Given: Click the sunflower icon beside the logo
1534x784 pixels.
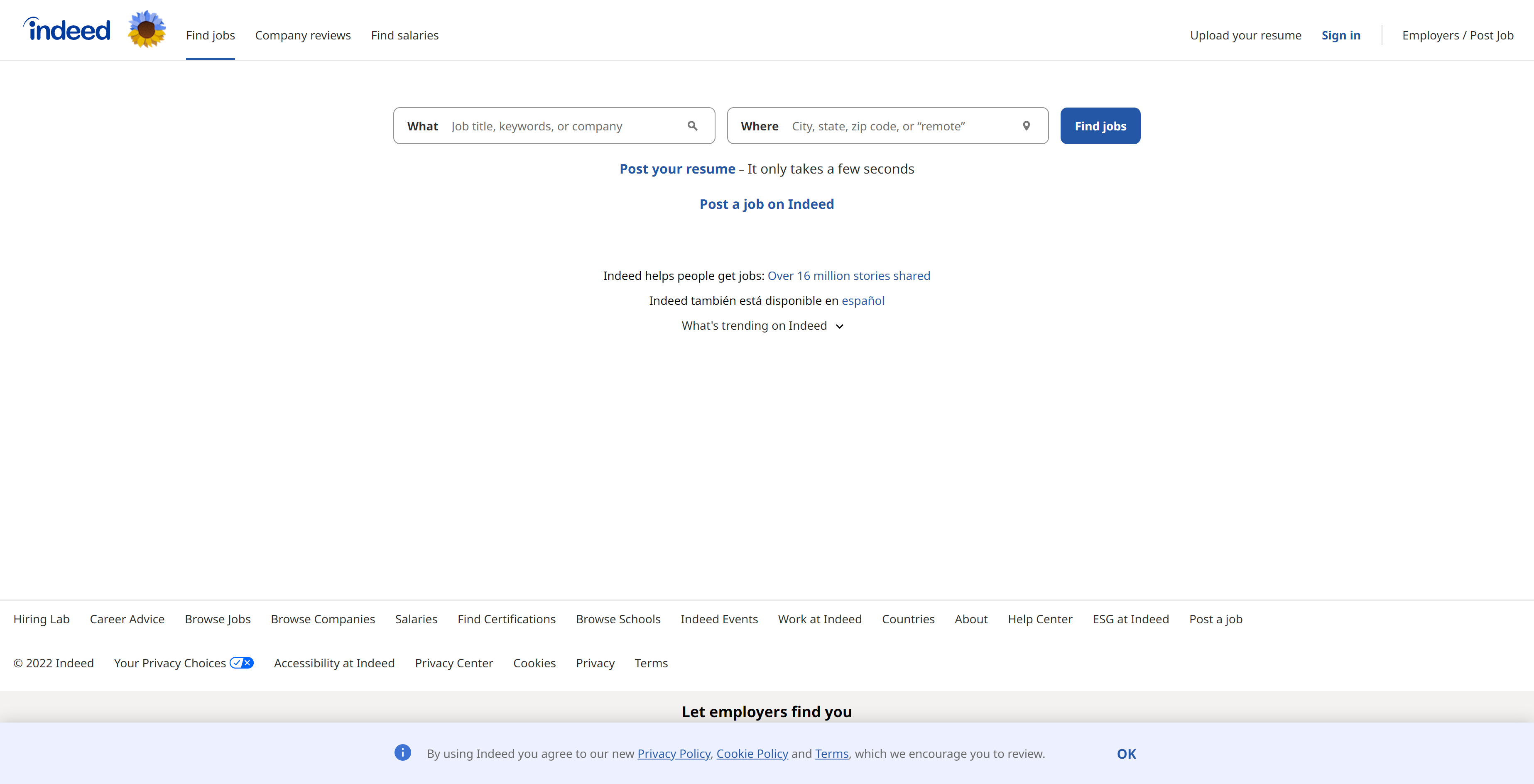Looking at the screenshot, I should click(x=147, y=29).
